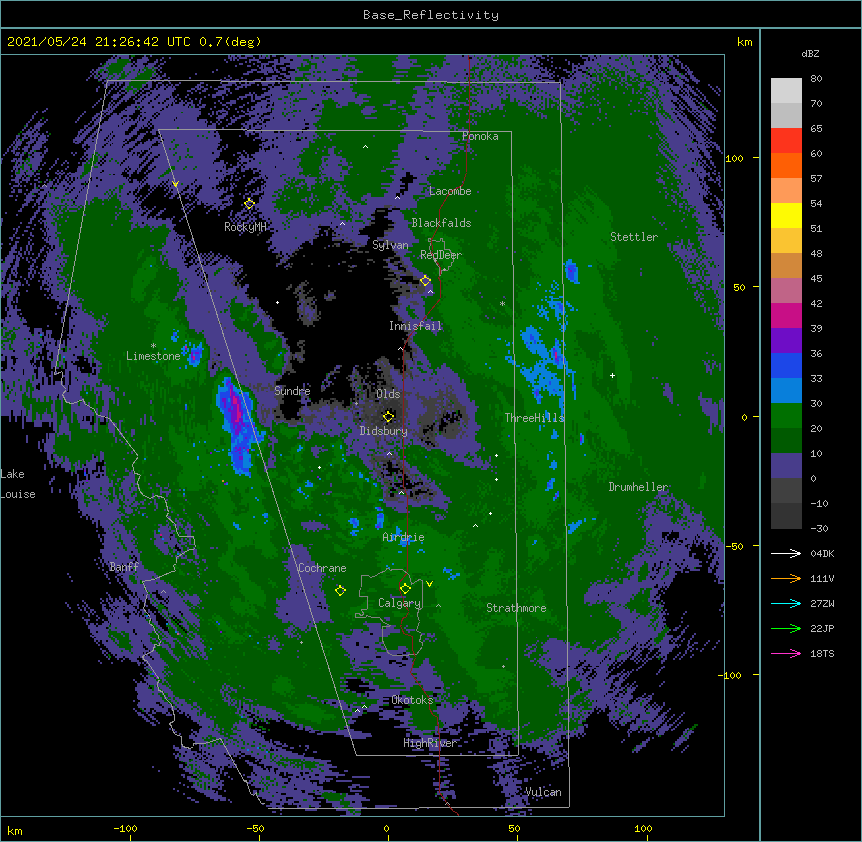Image resolution: width=862 pixels, height=842 pixels.
Task: Select the 39 dBZ purple color swatch
Action: pos(786,340)
